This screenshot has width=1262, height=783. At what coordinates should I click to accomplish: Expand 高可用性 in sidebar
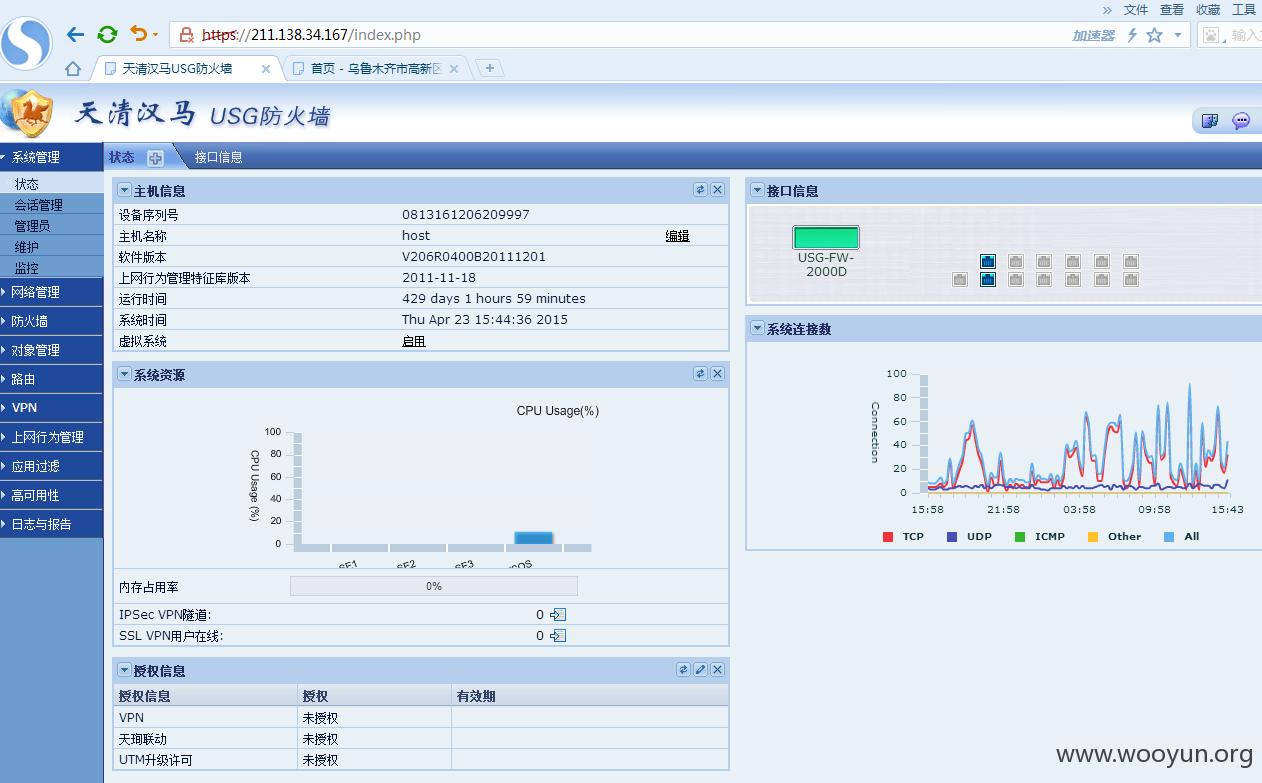coord(51,495)
